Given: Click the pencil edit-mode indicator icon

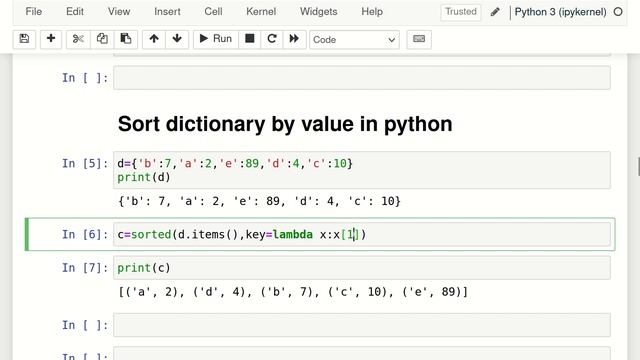Looking at the screenshot, I should click(495, 12).
